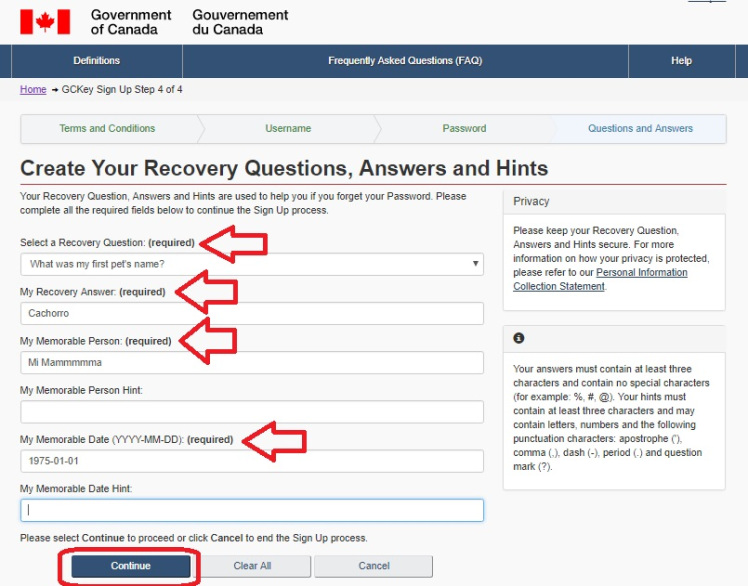Image resolution: width=748 pixels, height=586 pixels.
Task: Click the Canadian flag icon
Action: tap(45, 22)
